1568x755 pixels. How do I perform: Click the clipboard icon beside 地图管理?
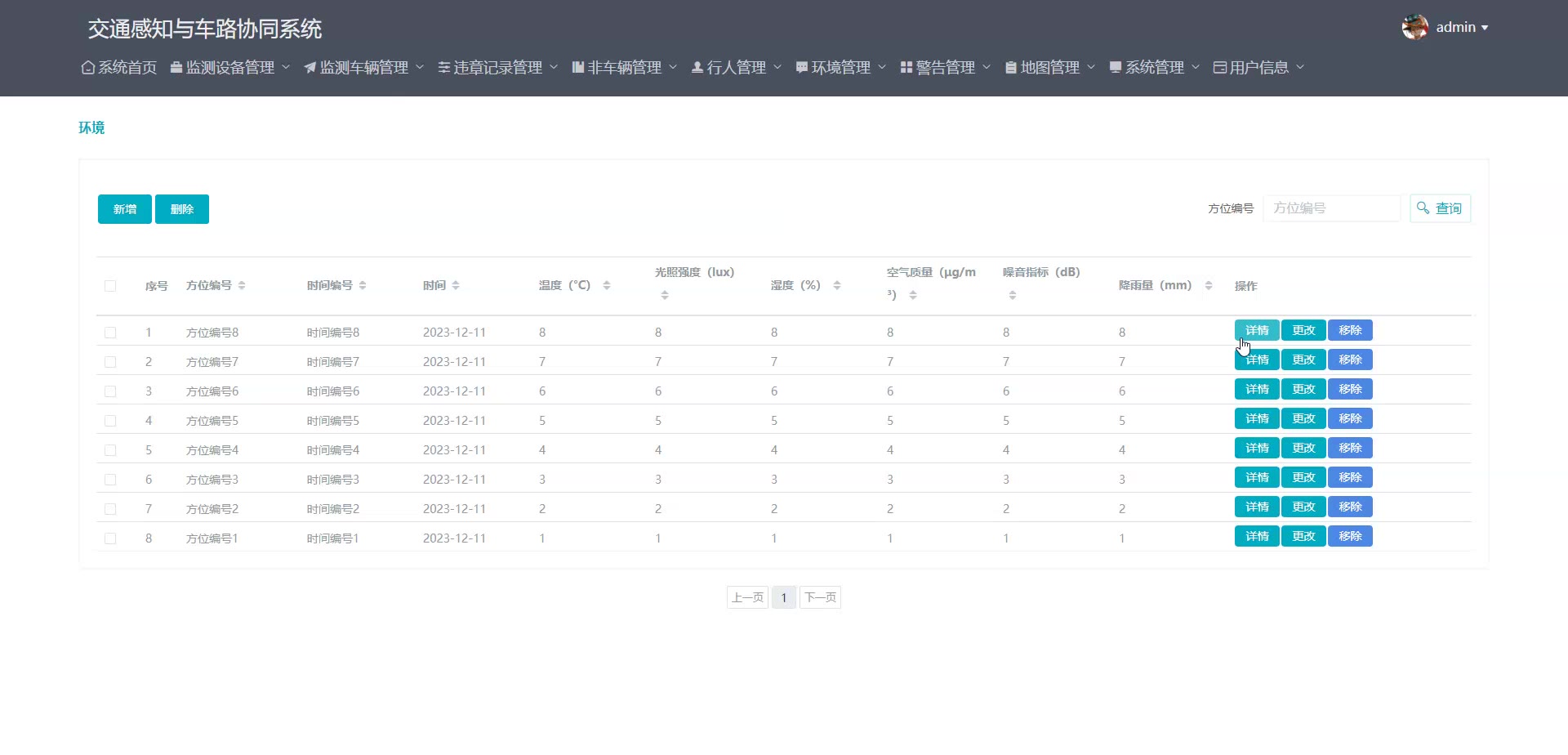point(1011,68)
